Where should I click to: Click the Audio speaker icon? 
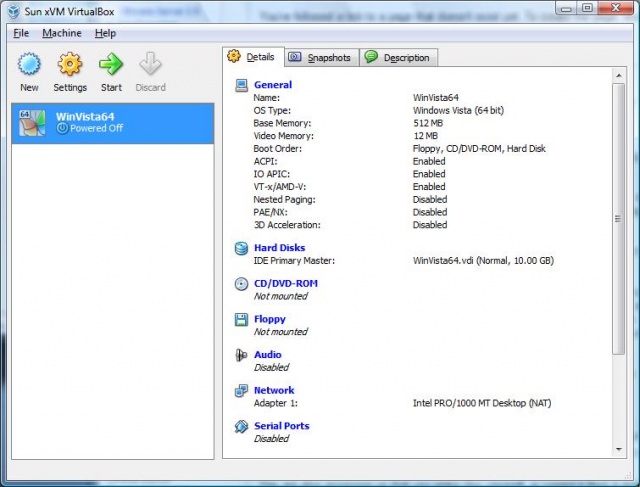point(241,355)
